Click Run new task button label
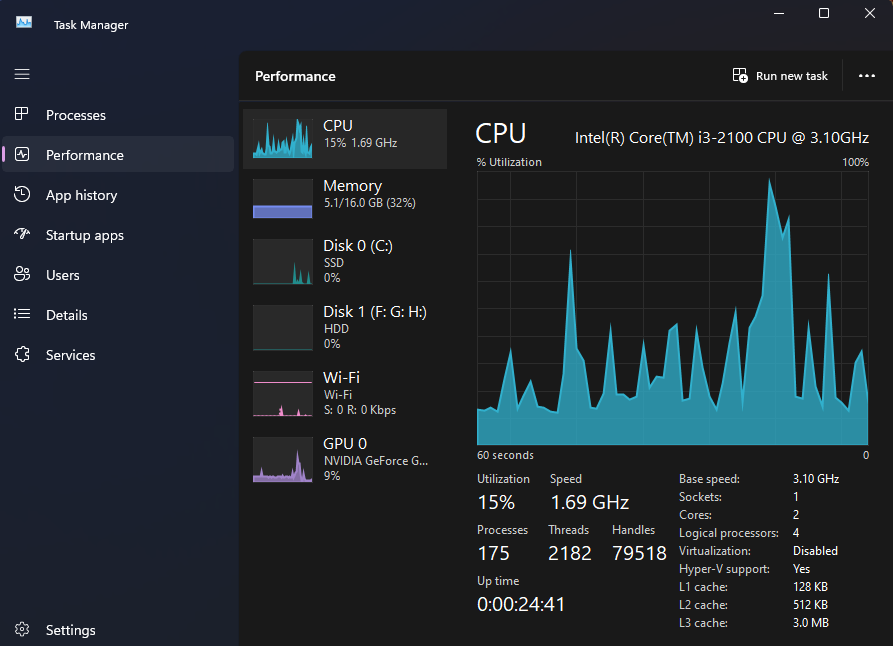The width and height of the screenshot is (893, 646). (792, 76)
